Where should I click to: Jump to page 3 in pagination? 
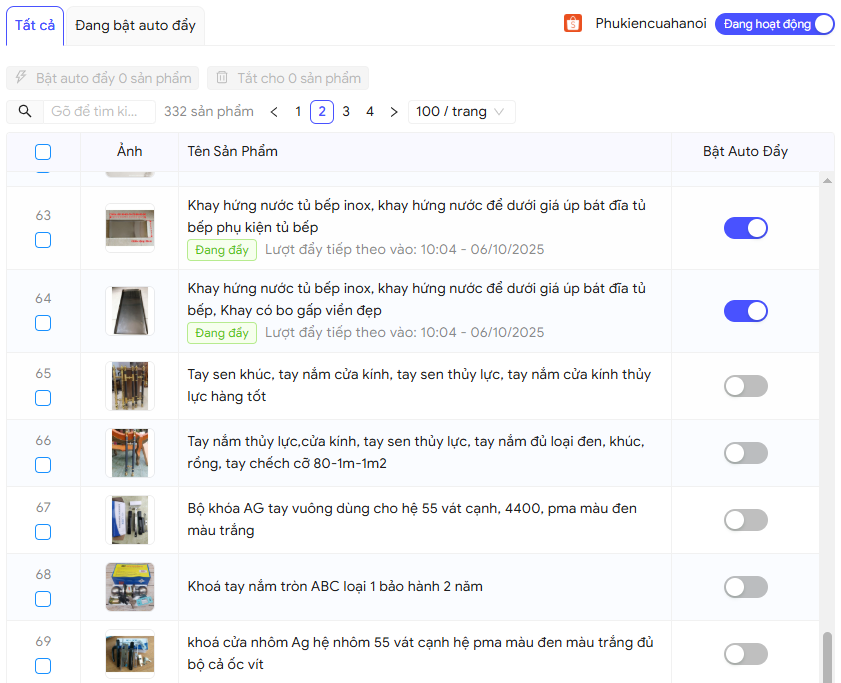click(346, 112)
